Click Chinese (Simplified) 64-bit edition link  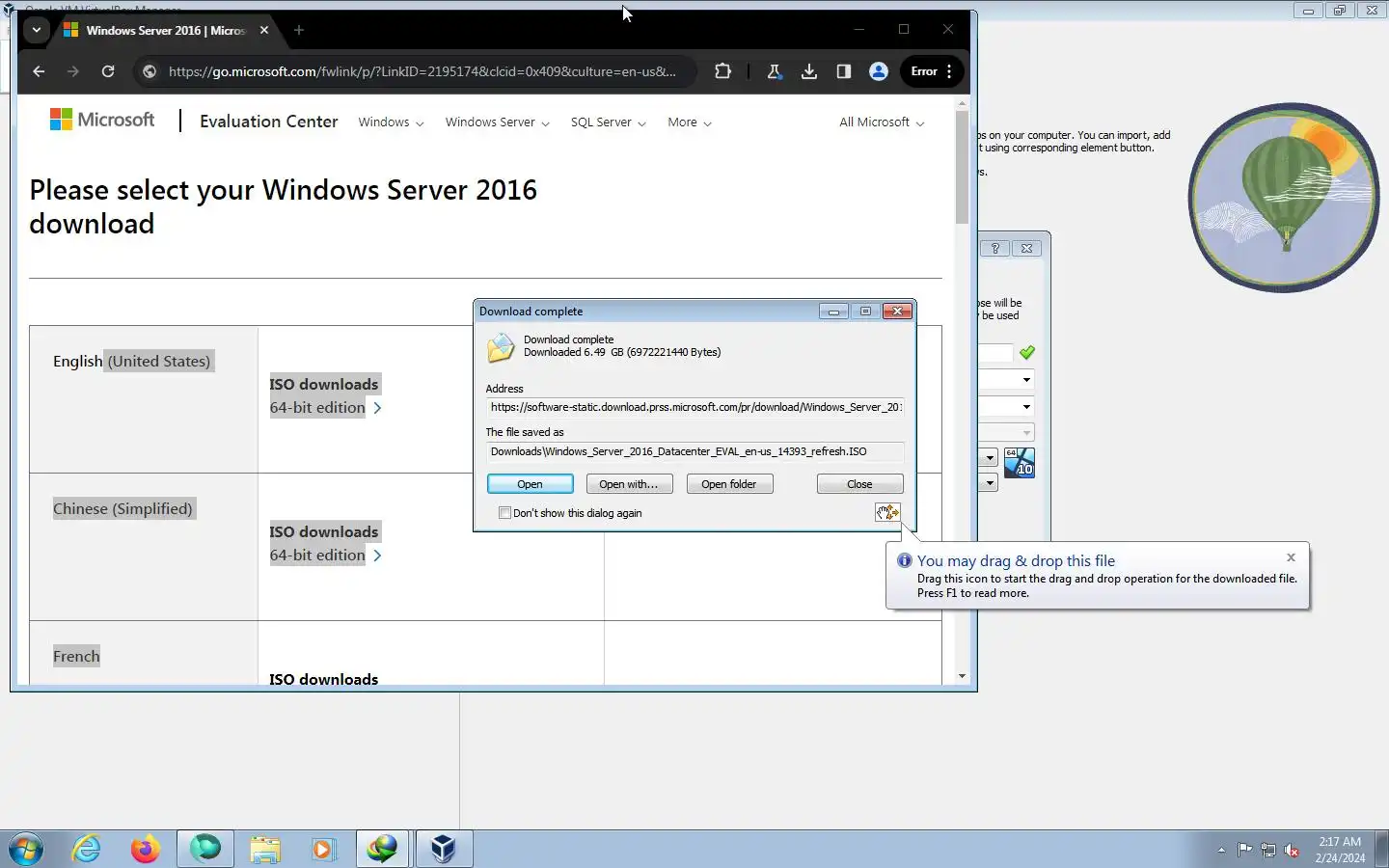coord(325,556)
